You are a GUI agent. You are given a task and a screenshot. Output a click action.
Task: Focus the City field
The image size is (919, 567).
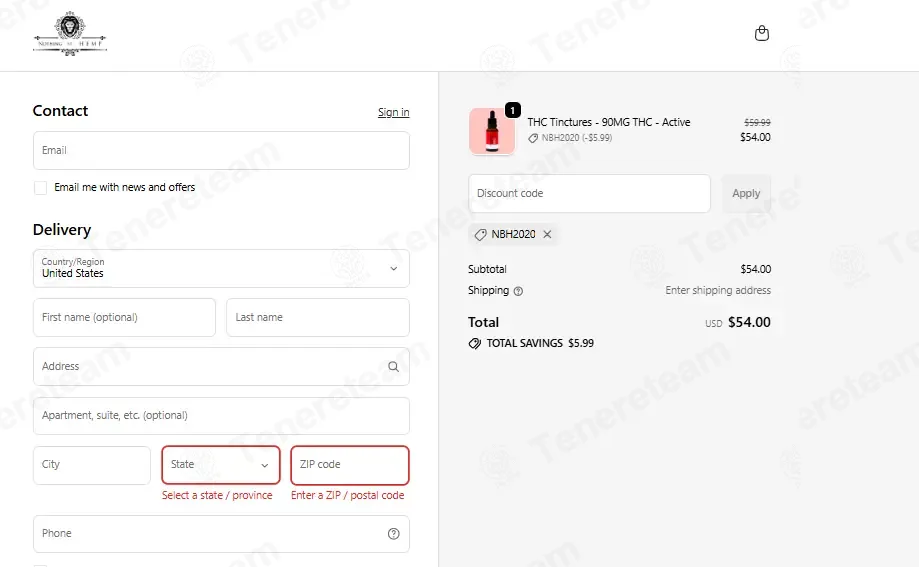click(92, 465)
